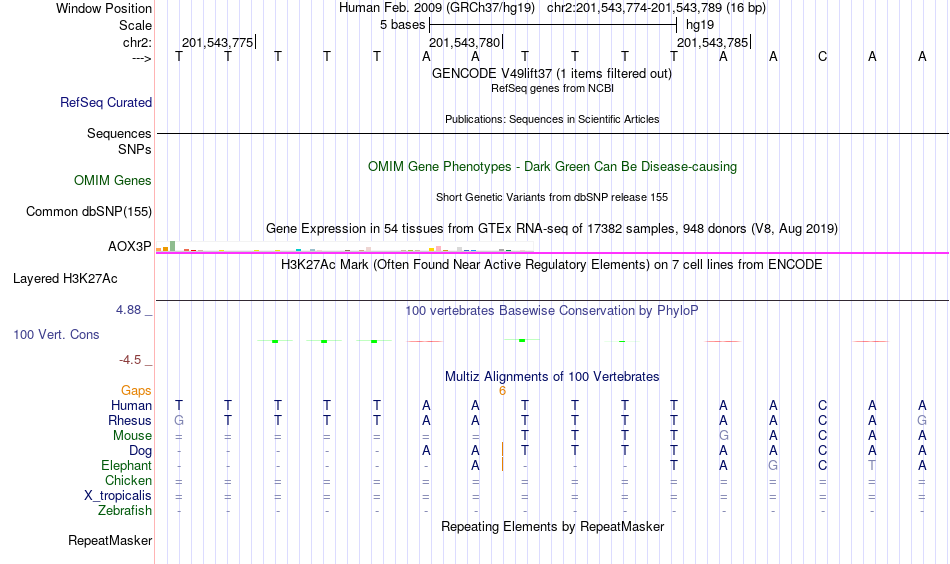
Task: Click the Dog species row label
Action: pos(140,451)
